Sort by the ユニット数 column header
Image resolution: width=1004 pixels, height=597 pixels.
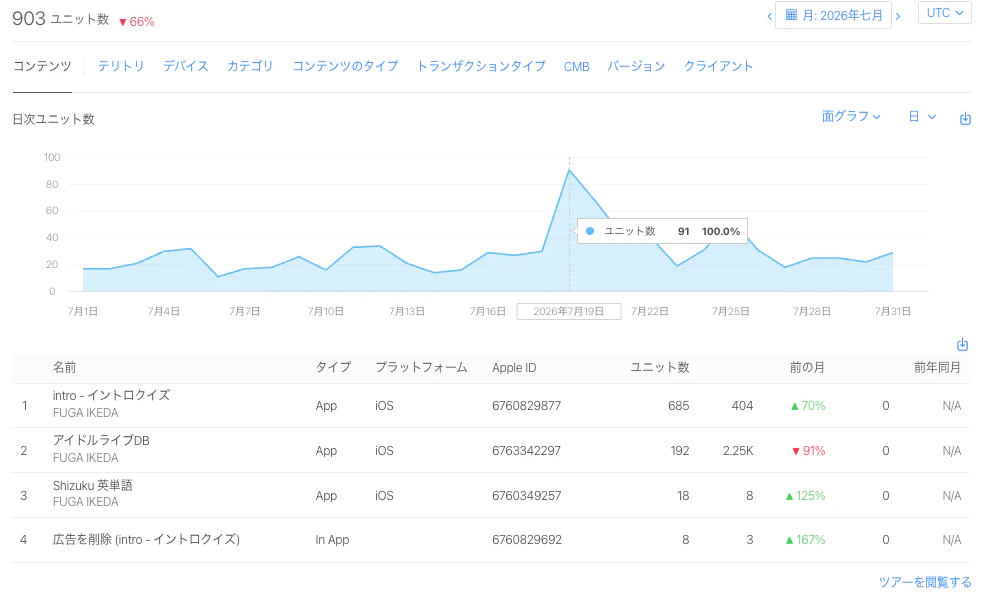pyautogui.click(x=660, y=368)
